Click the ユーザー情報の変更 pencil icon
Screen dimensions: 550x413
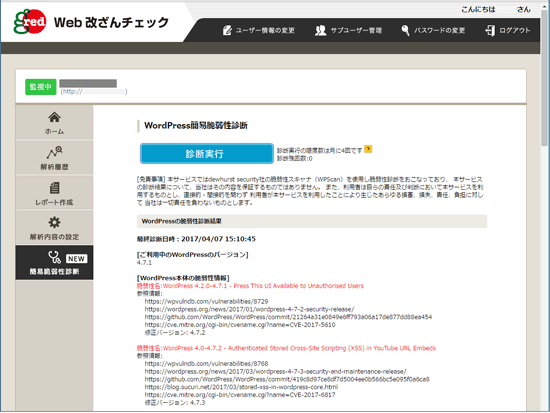(227, 31)
